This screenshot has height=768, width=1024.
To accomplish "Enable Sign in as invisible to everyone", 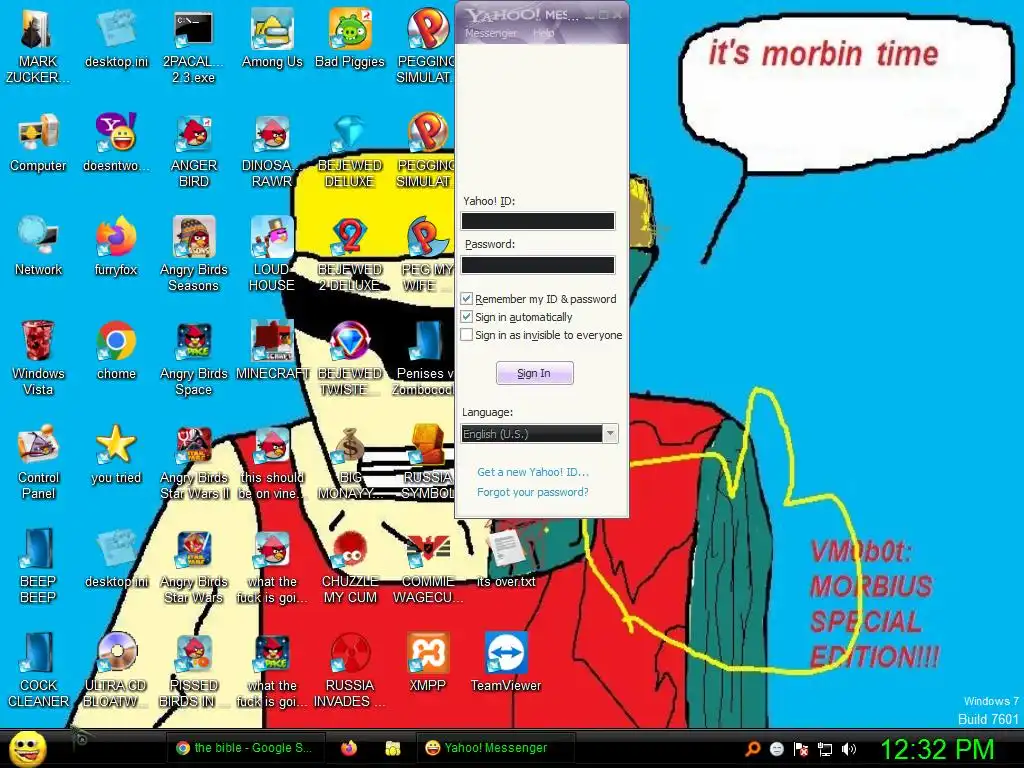I will pyautogui.click(x=467, y=334).
